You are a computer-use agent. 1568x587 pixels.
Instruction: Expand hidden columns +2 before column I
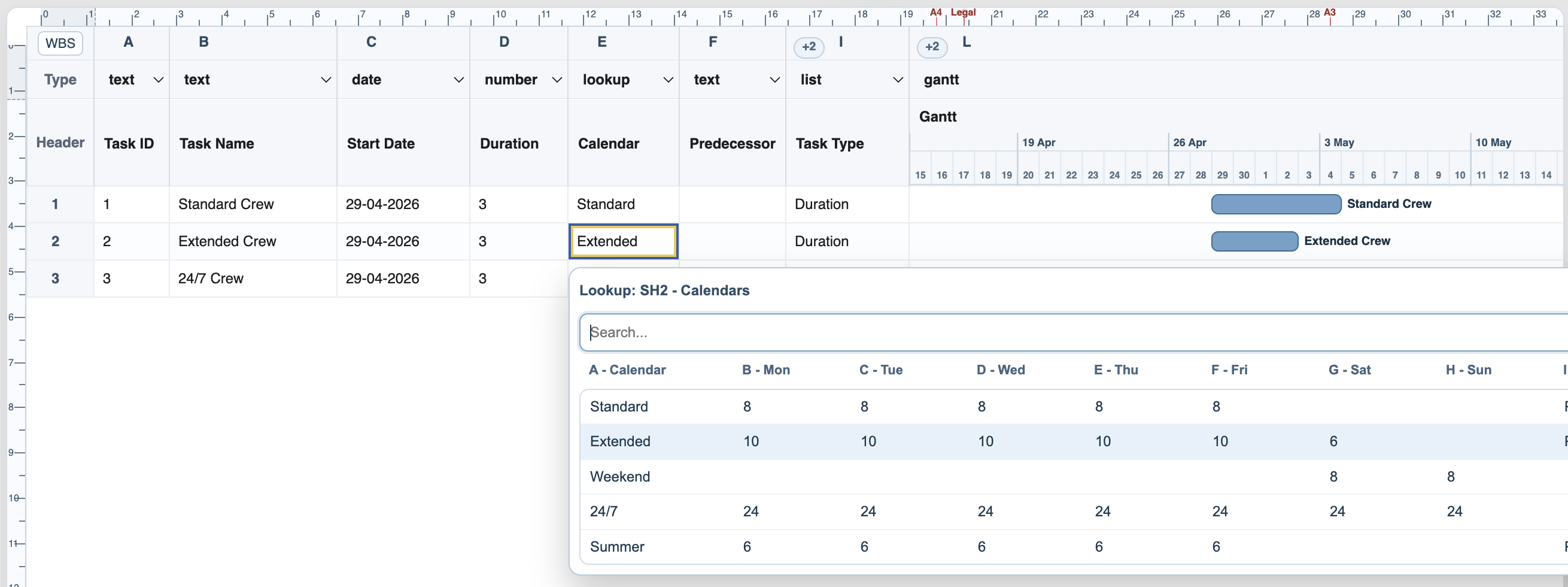click(809, 47)
